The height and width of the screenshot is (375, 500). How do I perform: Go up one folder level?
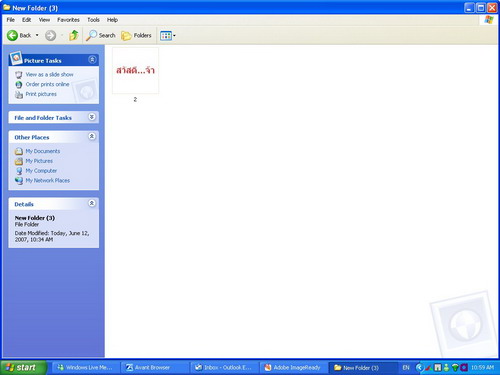point(74,35)
